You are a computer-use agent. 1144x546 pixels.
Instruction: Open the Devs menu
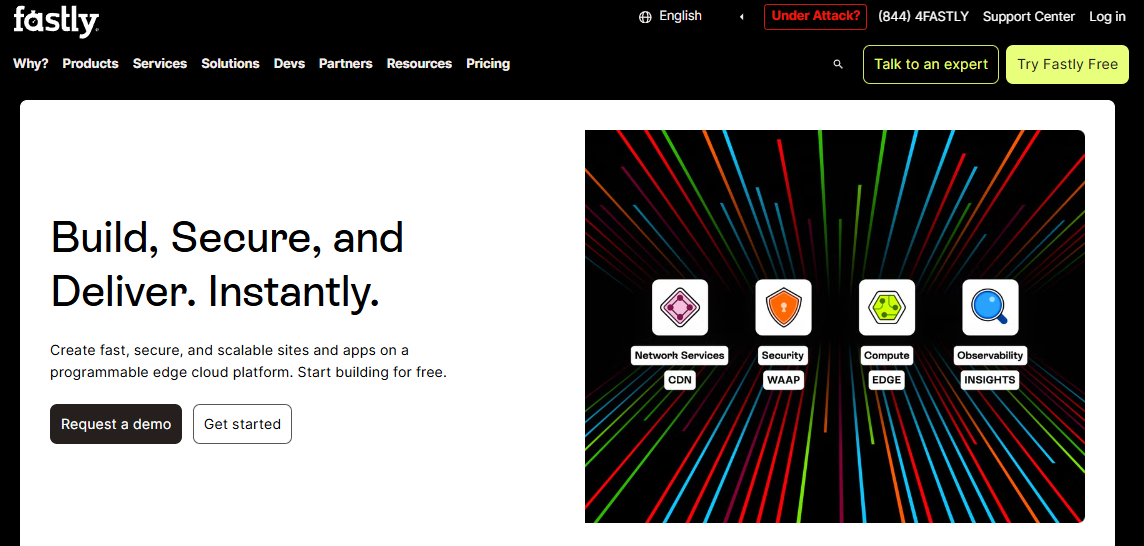click(x=289, y=64)
